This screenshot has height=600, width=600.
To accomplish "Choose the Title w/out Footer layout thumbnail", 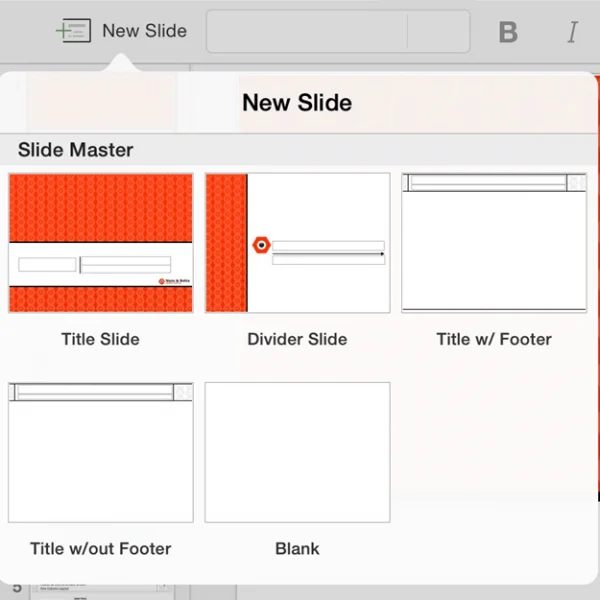I will 101,452.
